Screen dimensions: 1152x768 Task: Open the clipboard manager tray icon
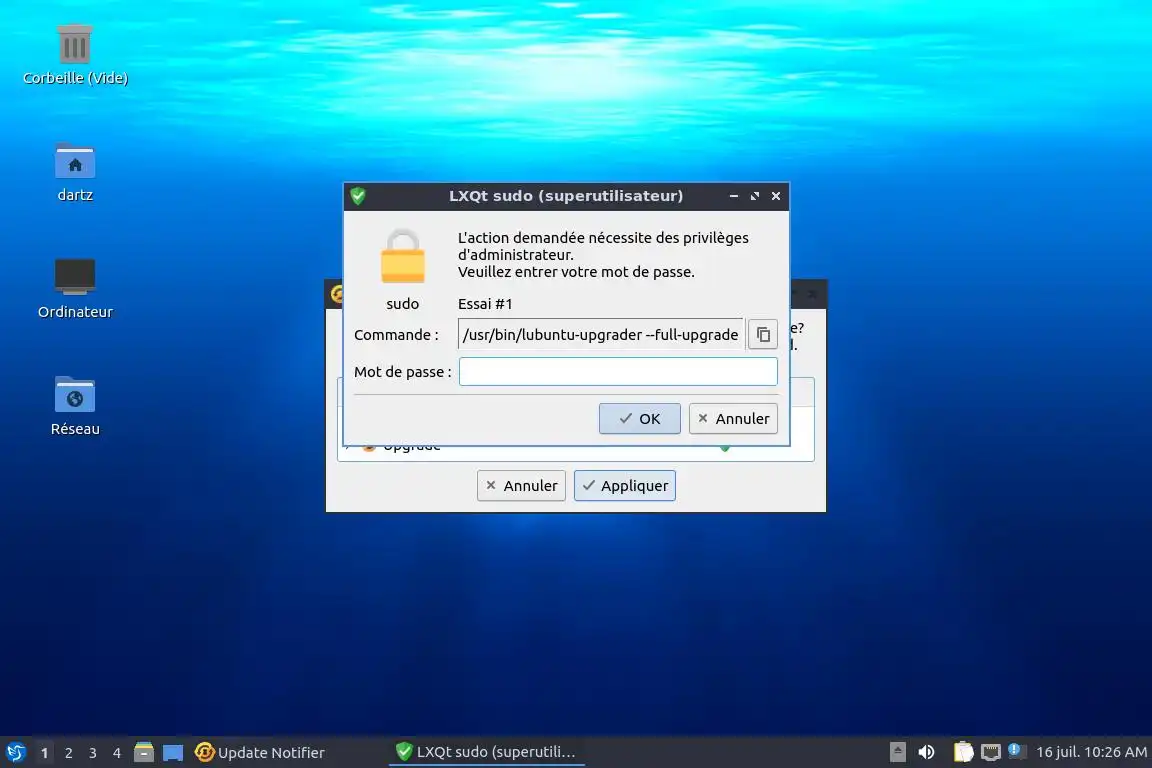963,752
